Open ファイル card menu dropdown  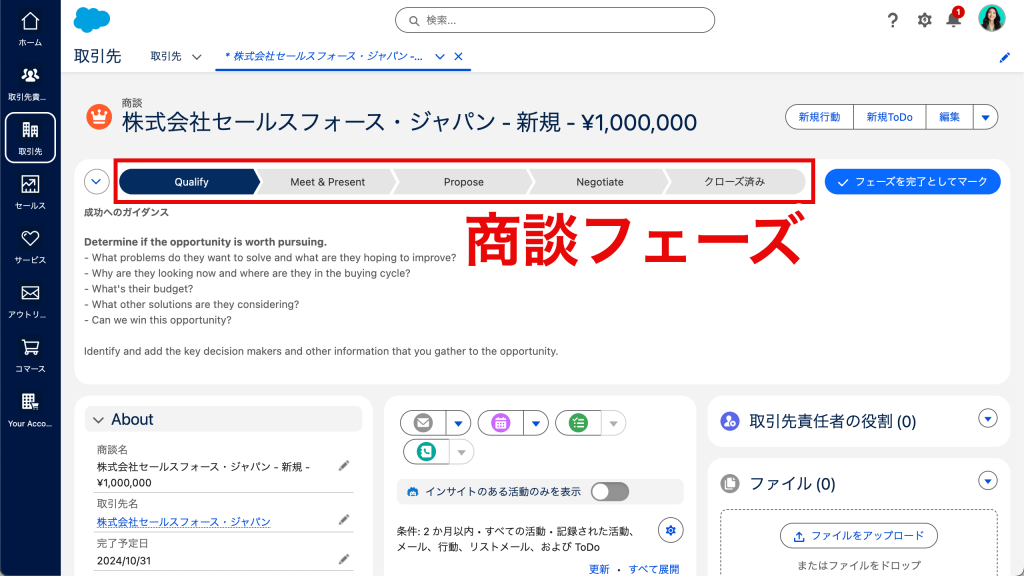pos(988,481)
